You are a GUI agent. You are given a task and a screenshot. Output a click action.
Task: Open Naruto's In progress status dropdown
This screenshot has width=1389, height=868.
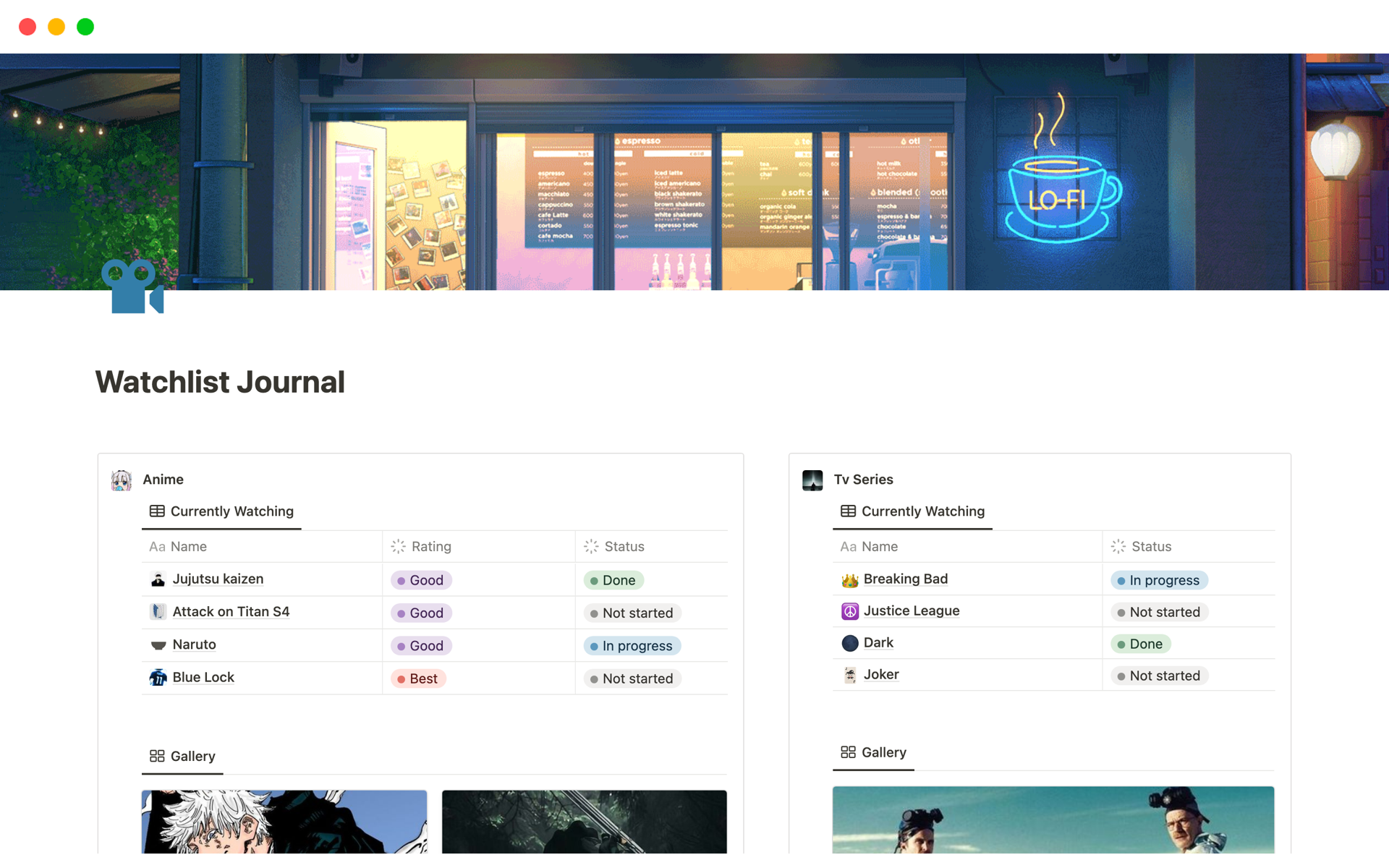(631, 646)
